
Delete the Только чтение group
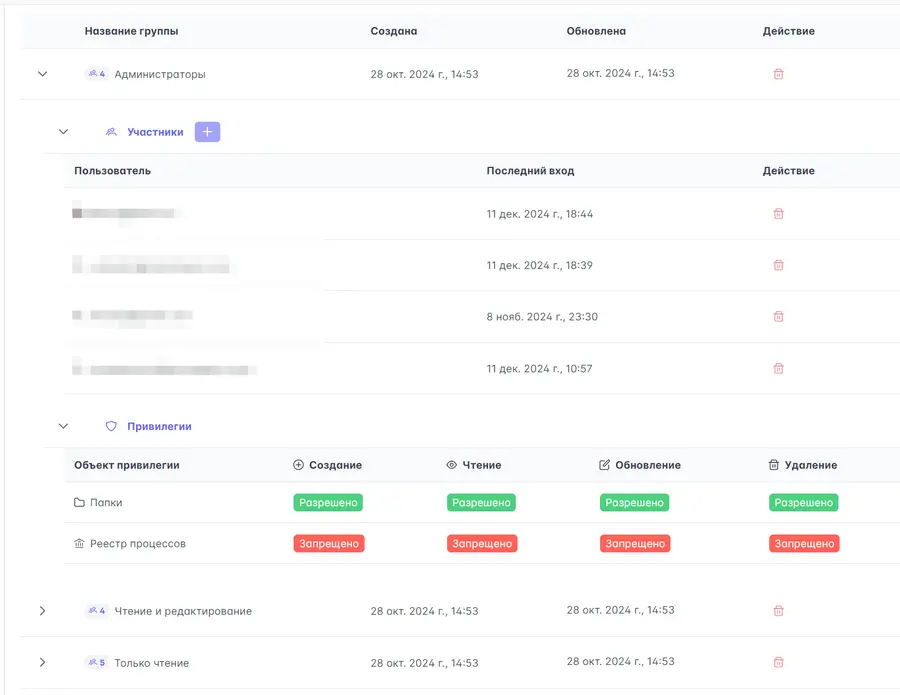(x=778, y=662)
